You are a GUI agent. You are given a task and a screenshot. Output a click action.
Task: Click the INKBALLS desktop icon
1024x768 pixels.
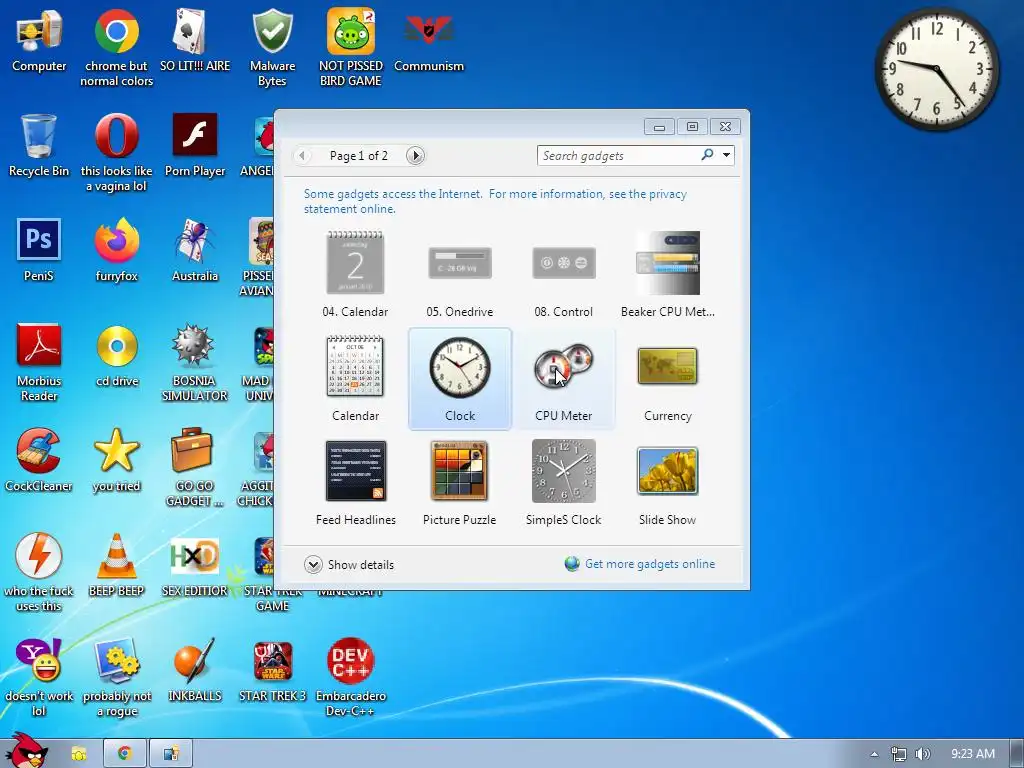(x=195, y=670)
